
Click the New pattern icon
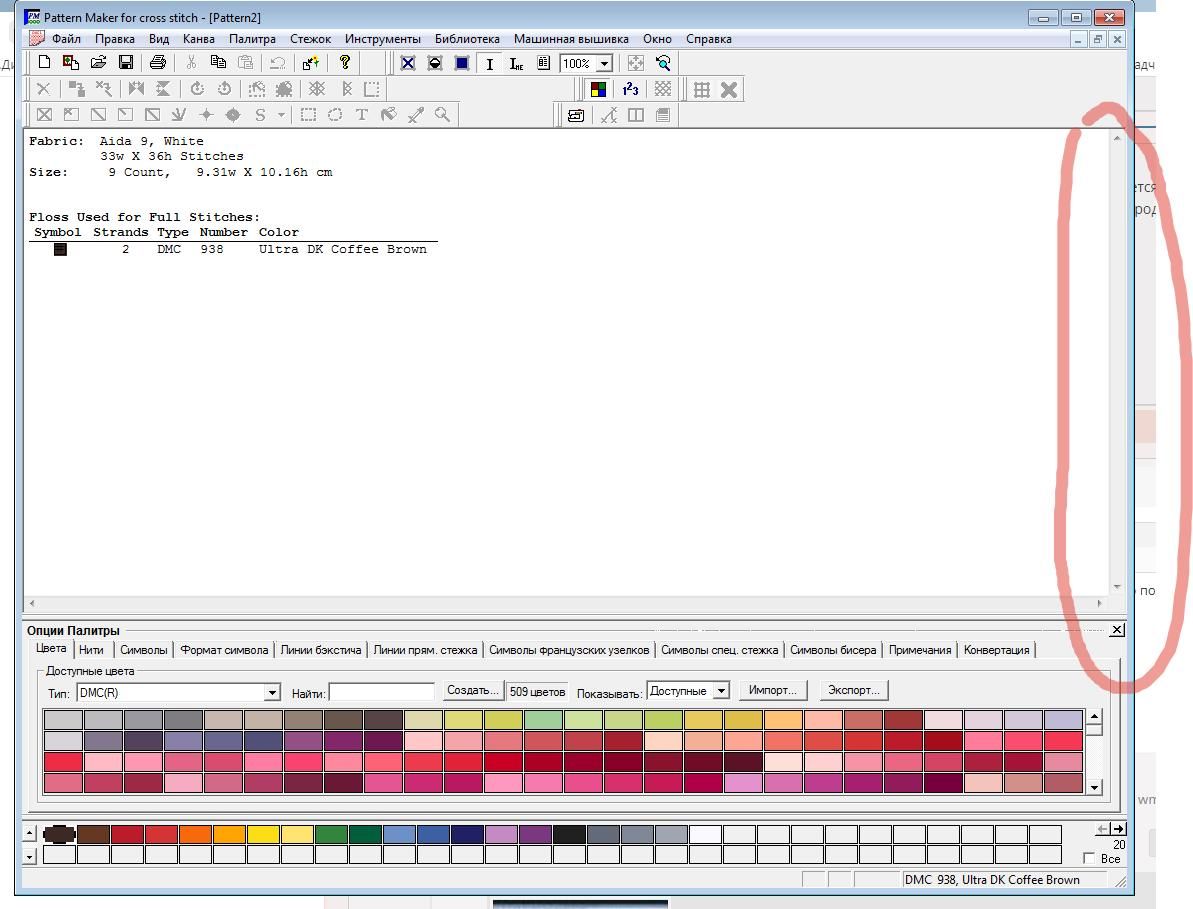pyautogui.click(x=44, y=63)
